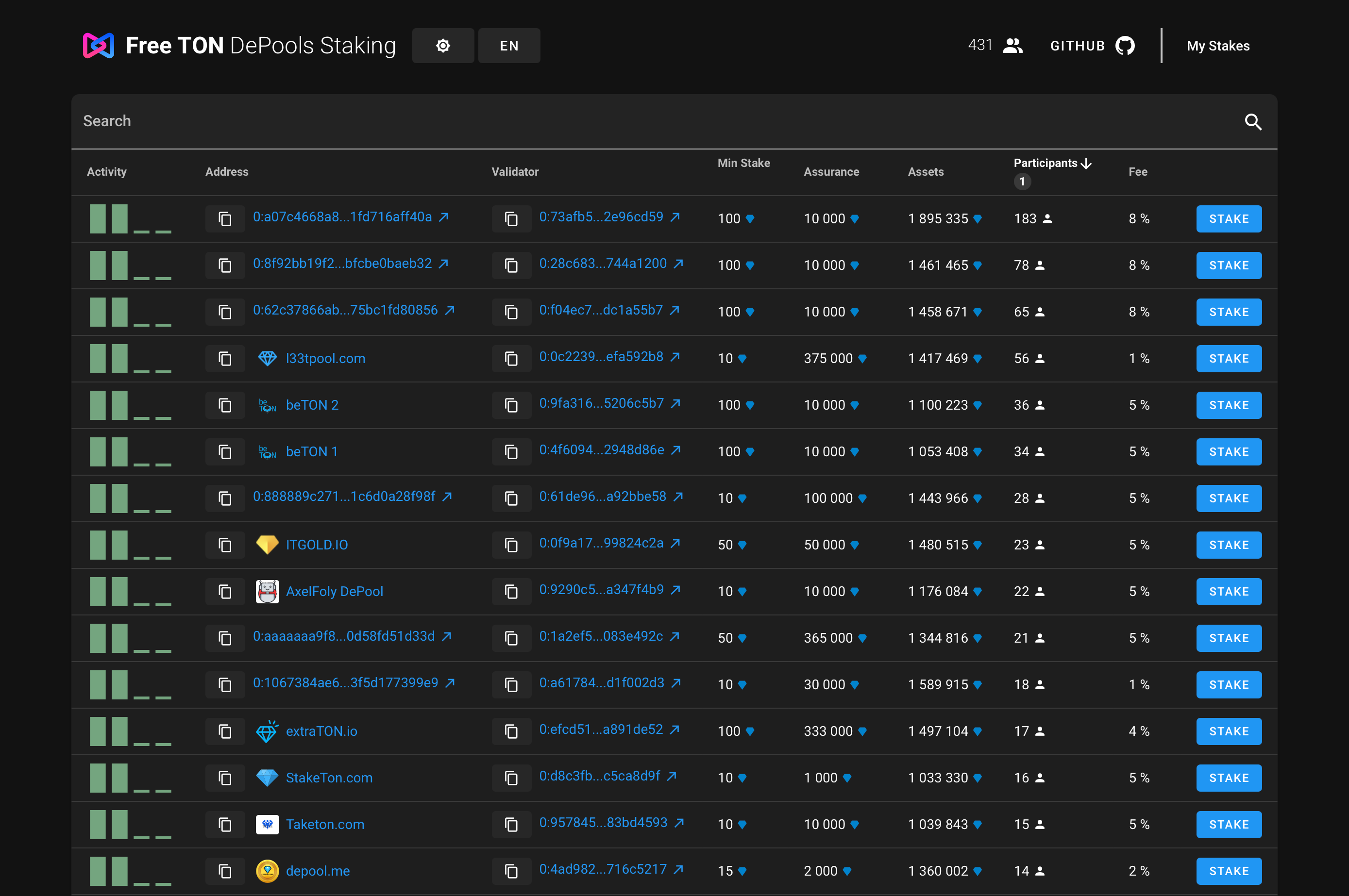
Task: Copy validator 0:9fa316...5206c5b7
Action: click(511, 405)
